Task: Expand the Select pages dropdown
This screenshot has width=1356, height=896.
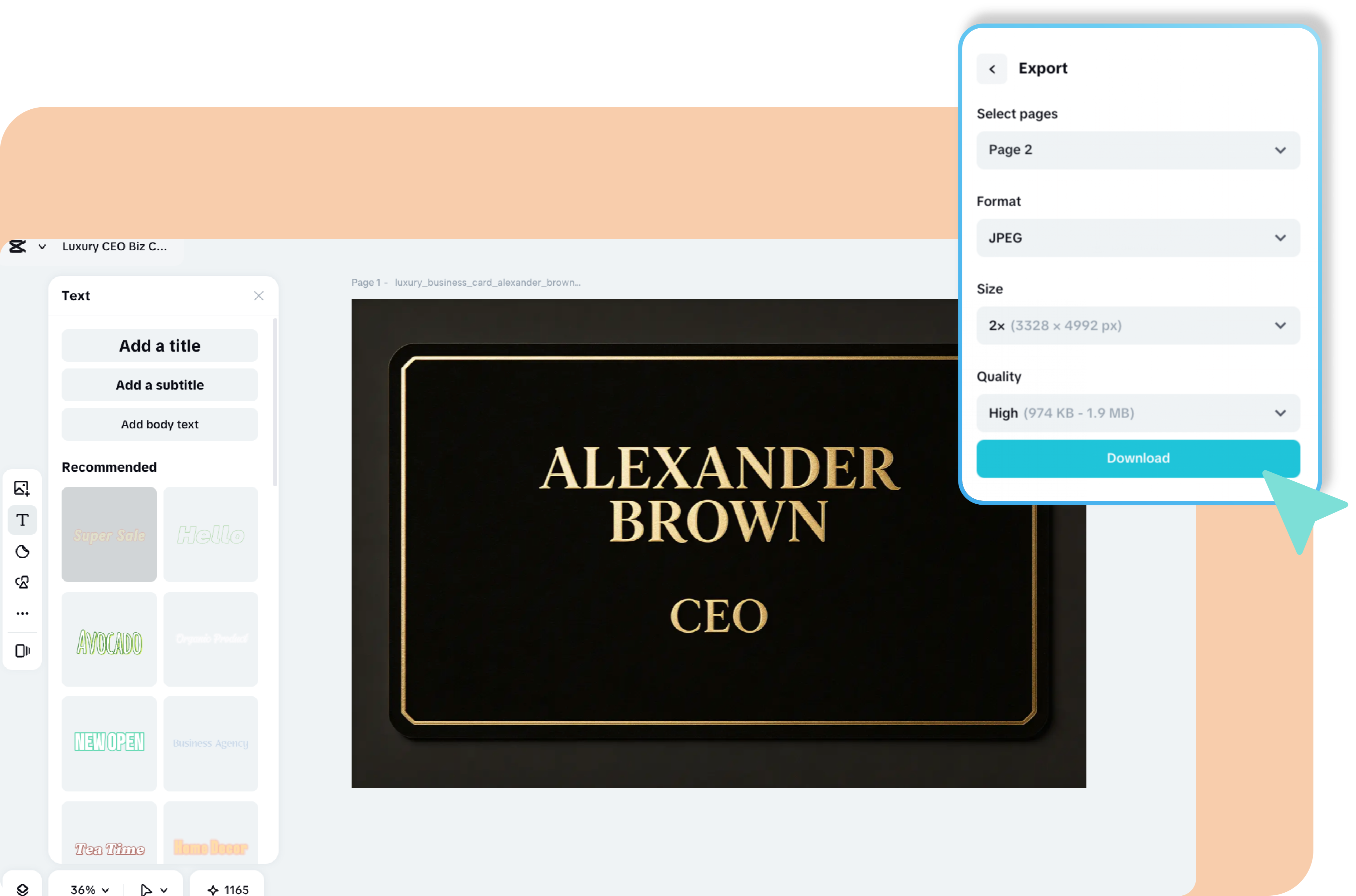Action: tap(1137, 150)
